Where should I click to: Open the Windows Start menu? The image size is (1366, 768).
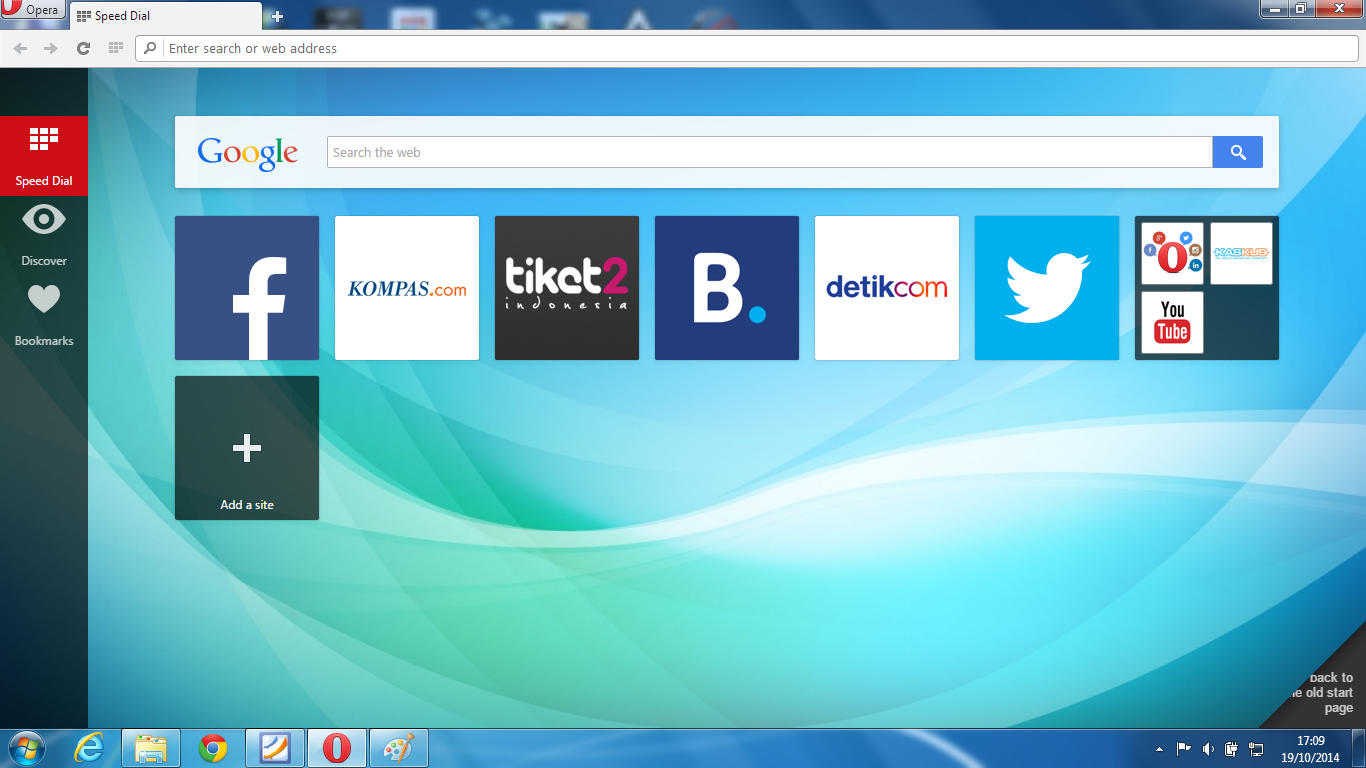click(27, 748)
